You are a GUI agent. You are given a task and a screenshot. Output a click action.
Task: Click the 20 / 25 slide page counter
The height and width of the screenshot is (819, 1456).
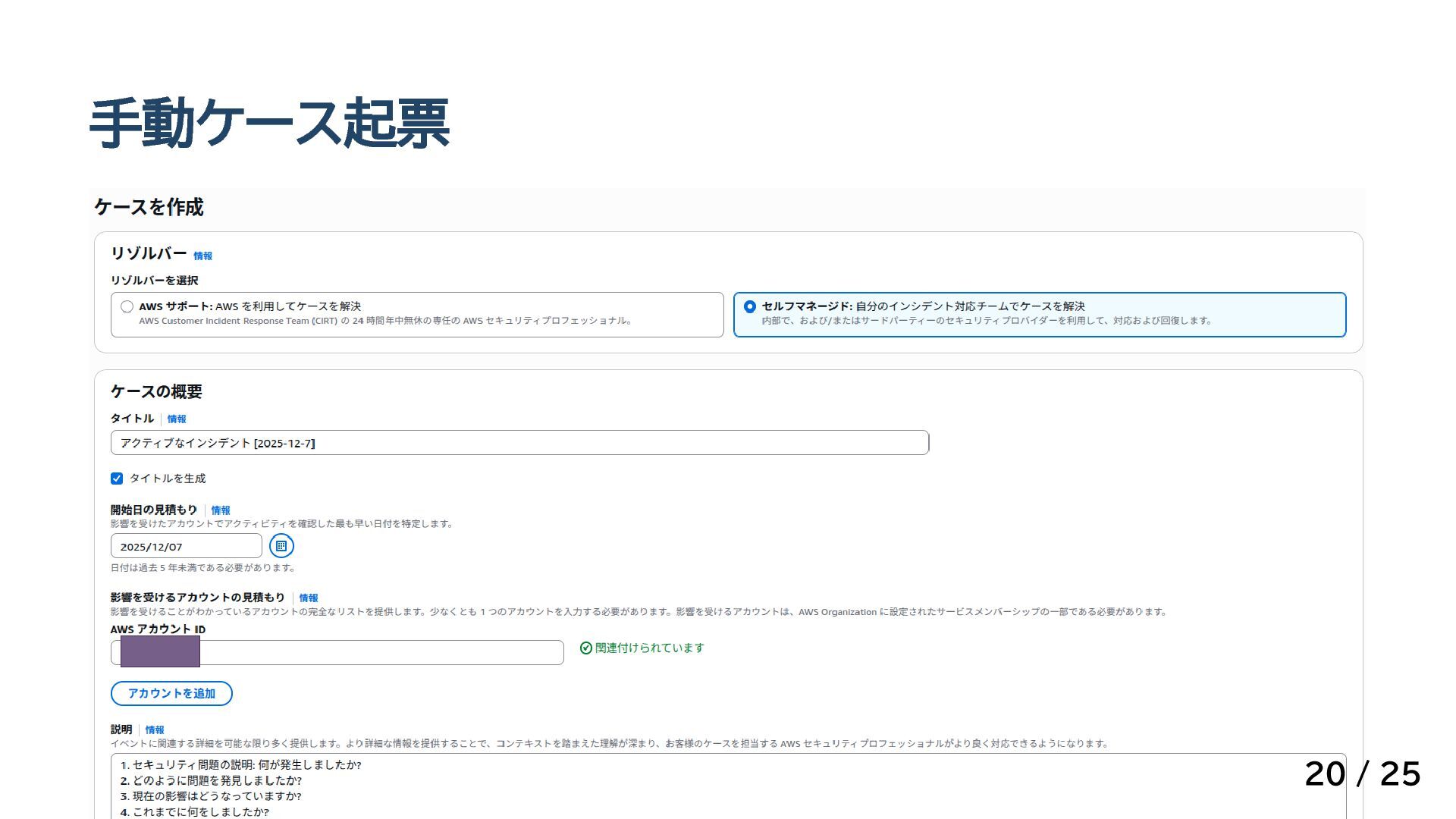pos(1362,773)
